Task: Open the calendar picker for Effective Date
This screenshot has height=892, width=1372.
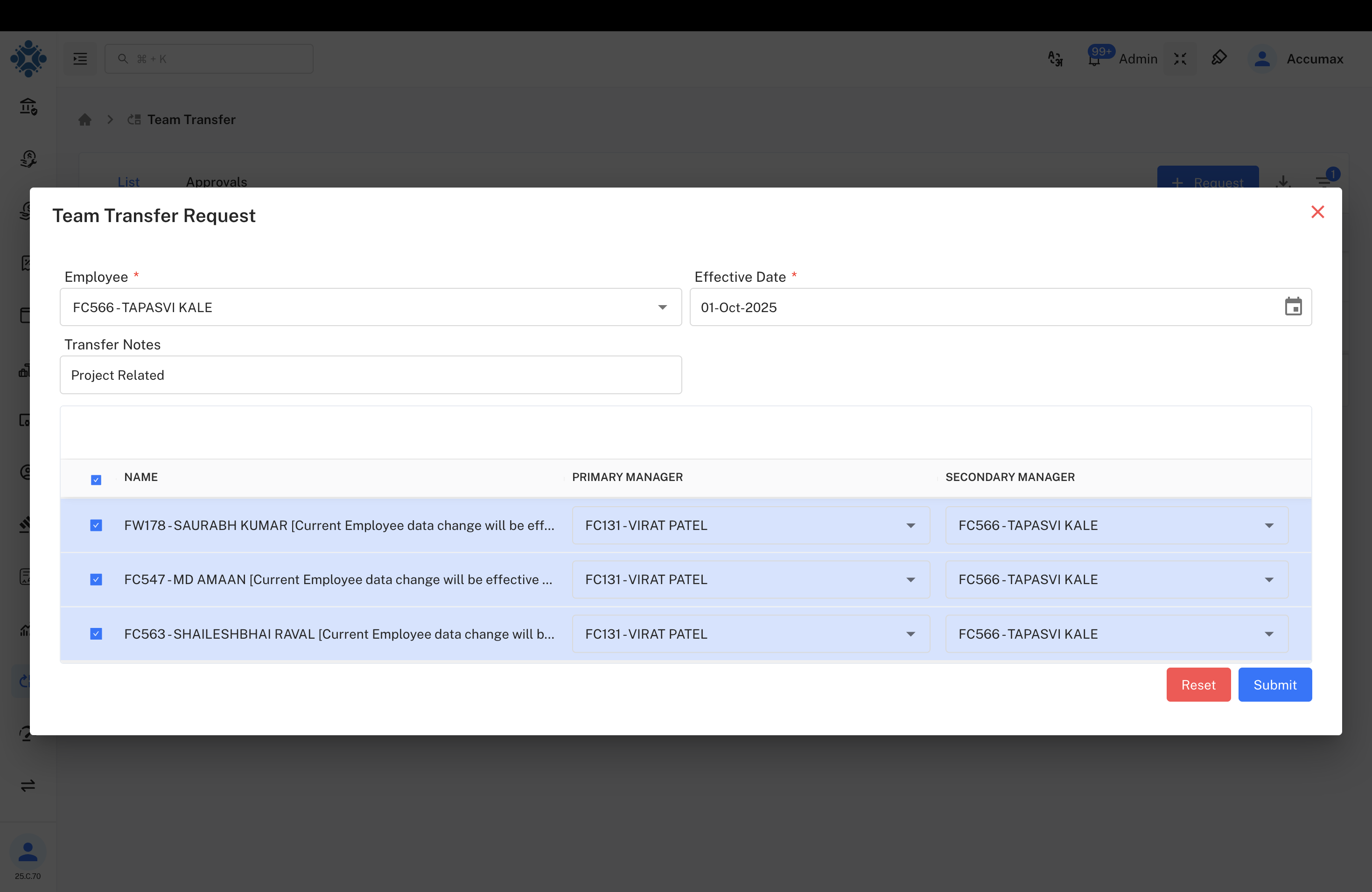Action: pos(1293,307)
